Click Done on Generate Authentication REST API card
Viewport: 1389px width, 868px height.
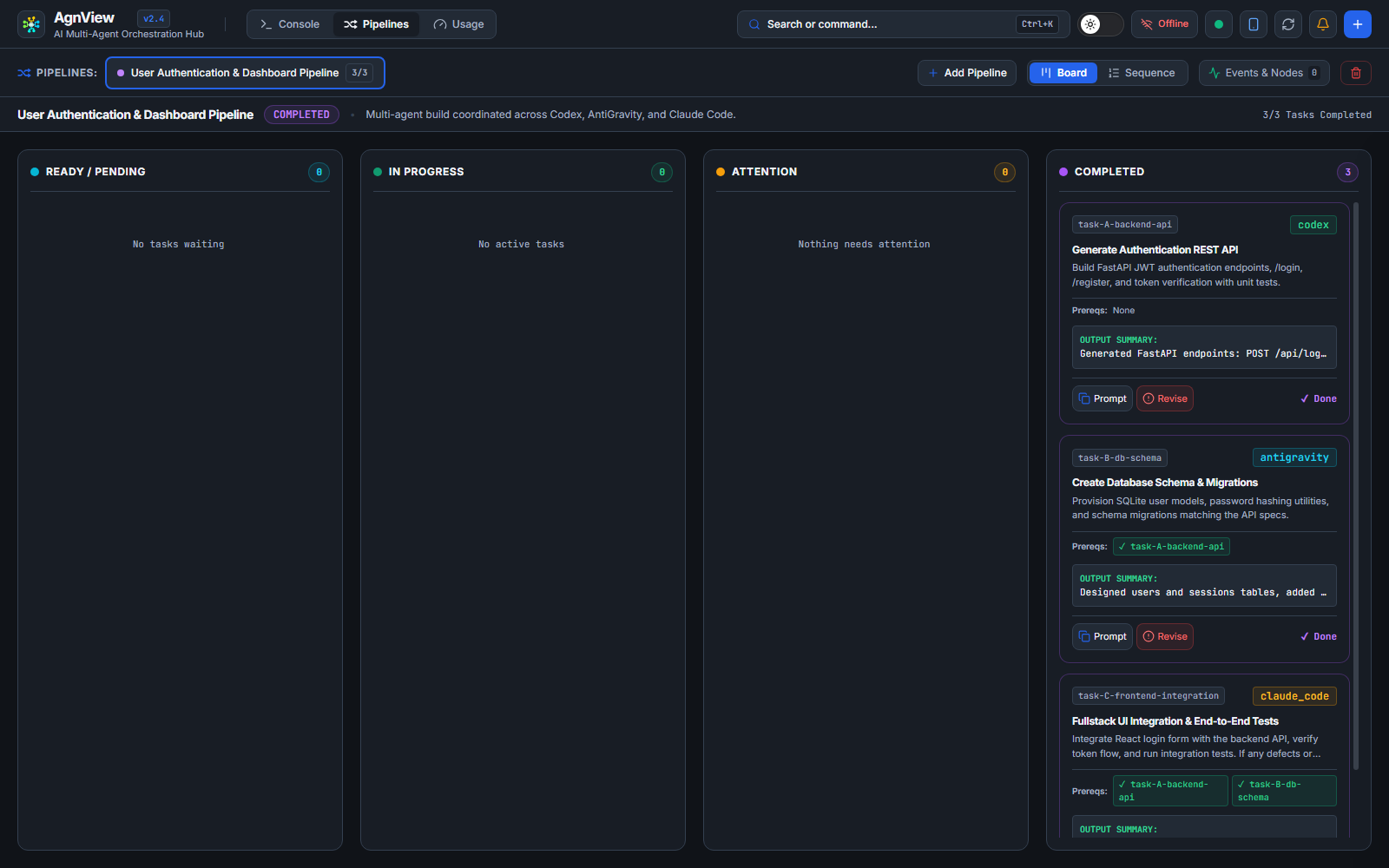coord(1319,398)
